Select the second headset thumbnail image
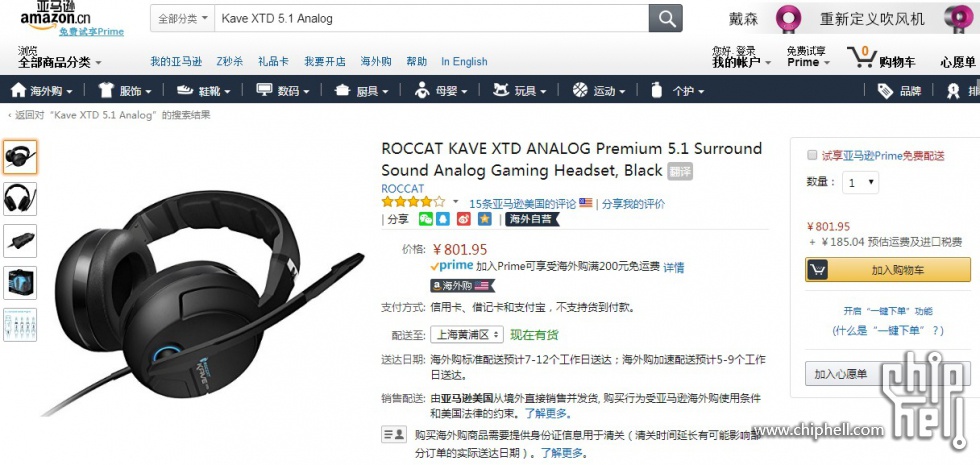The height and width of the screenshot is (465, 980). click(20, 199)
